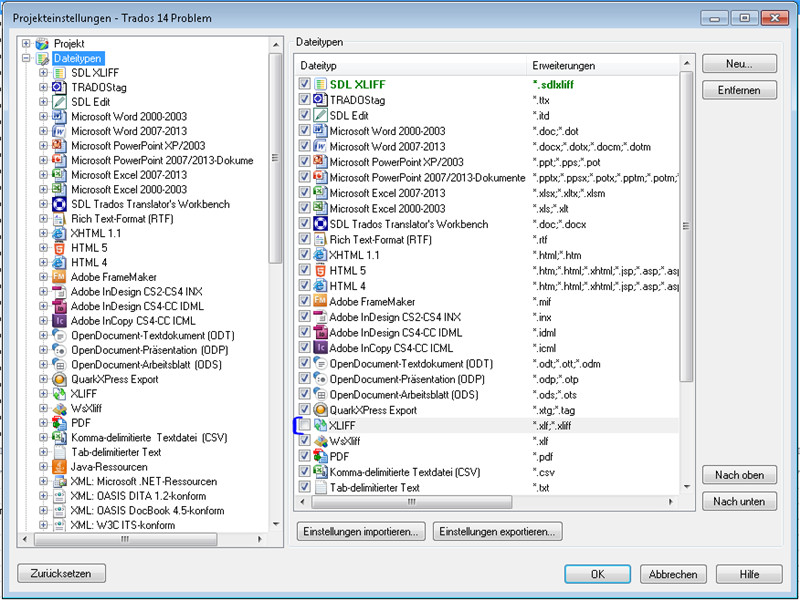Click Einstellungen exportieren... button

(497, 531)
